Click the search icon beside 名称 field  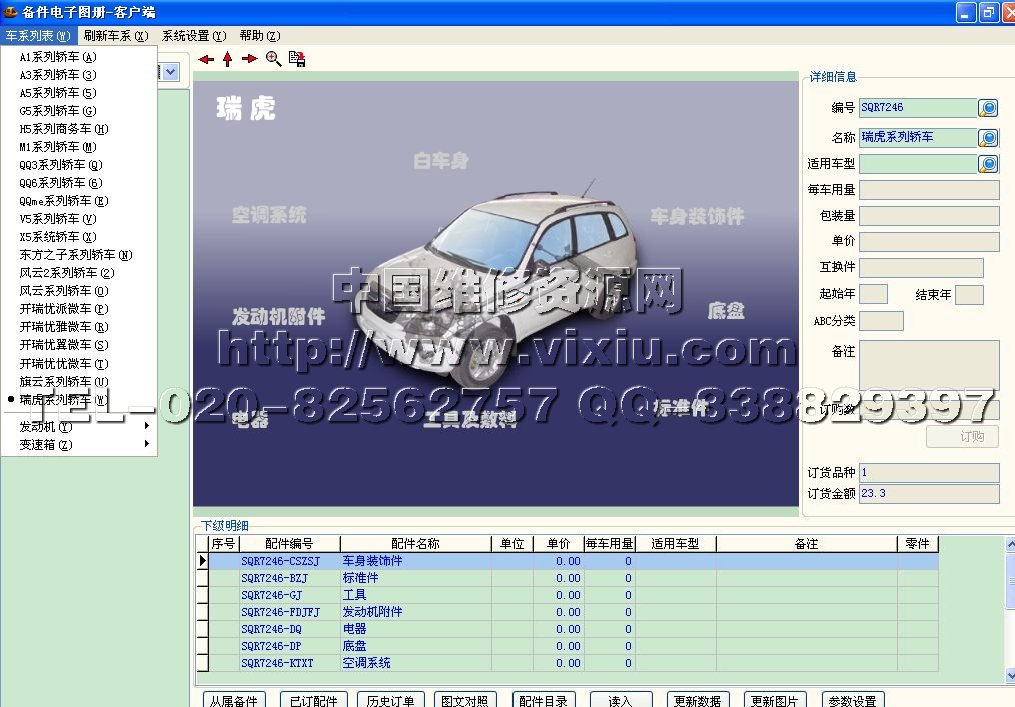[988, 138]
